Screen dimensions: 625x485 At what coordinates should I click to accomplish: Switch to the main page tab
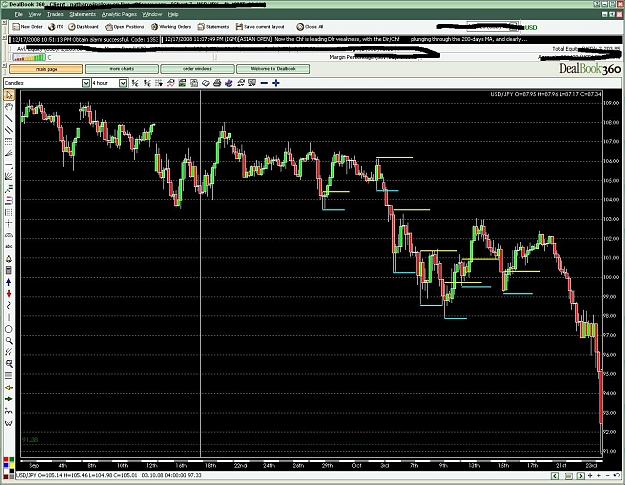point(46,69)
